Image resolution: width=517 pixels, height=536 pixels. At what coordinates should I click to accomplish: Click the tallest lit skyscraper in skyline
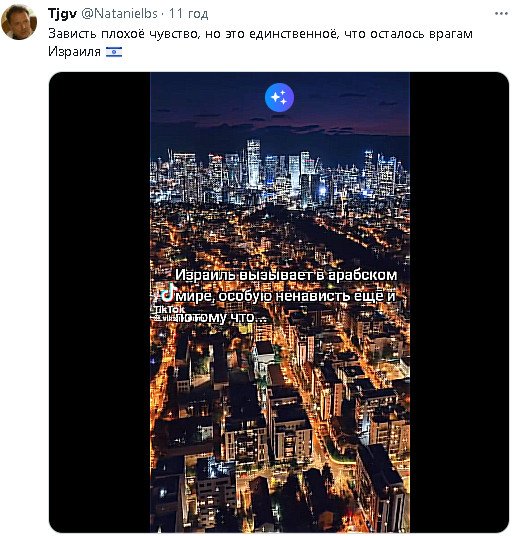[253, 163]
